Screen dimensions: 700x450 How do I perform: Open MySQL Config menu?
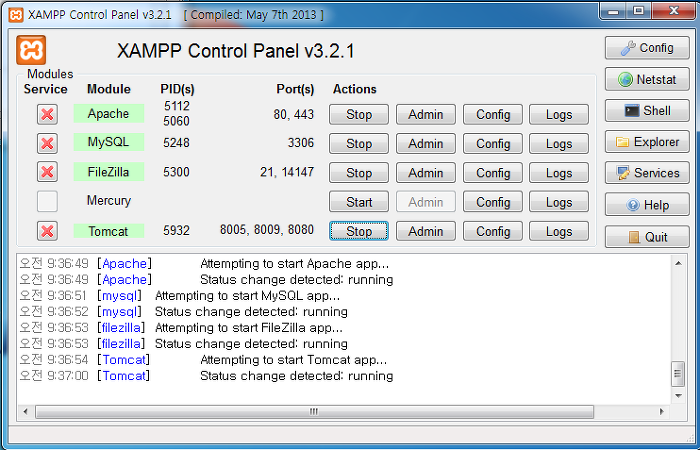click(x=493, y=144)
